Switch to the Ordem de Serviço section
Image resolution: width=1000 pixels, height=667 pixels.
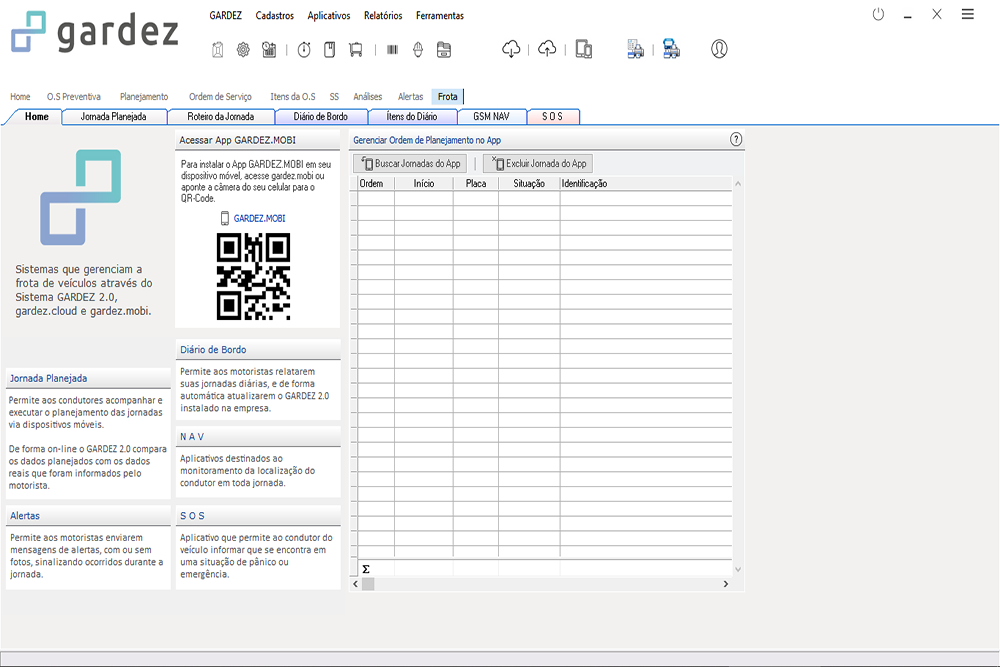220,97
